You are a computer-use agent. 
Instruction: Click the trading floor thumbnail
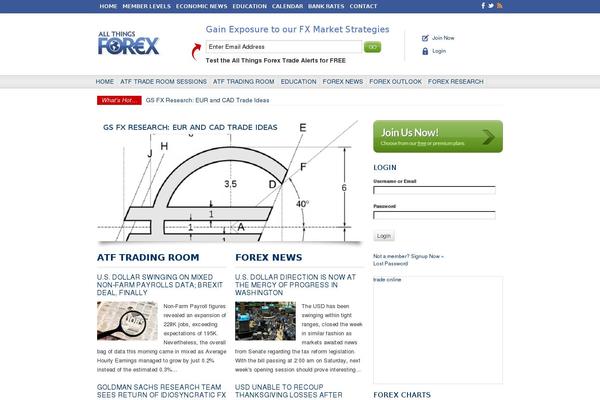tap(265, 321)
